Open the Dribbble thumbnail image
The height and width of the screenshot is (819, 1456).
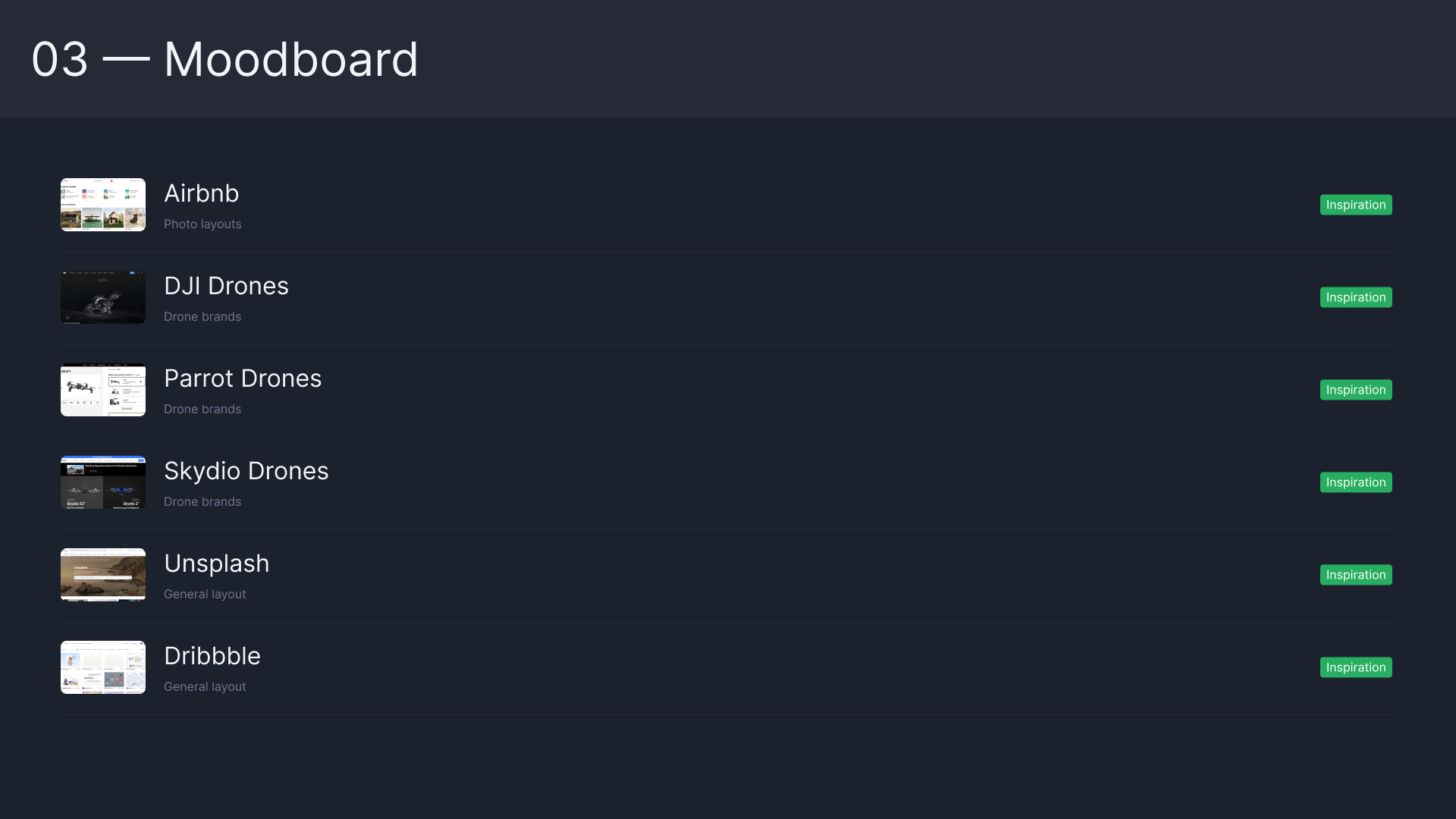coord(103,667)
